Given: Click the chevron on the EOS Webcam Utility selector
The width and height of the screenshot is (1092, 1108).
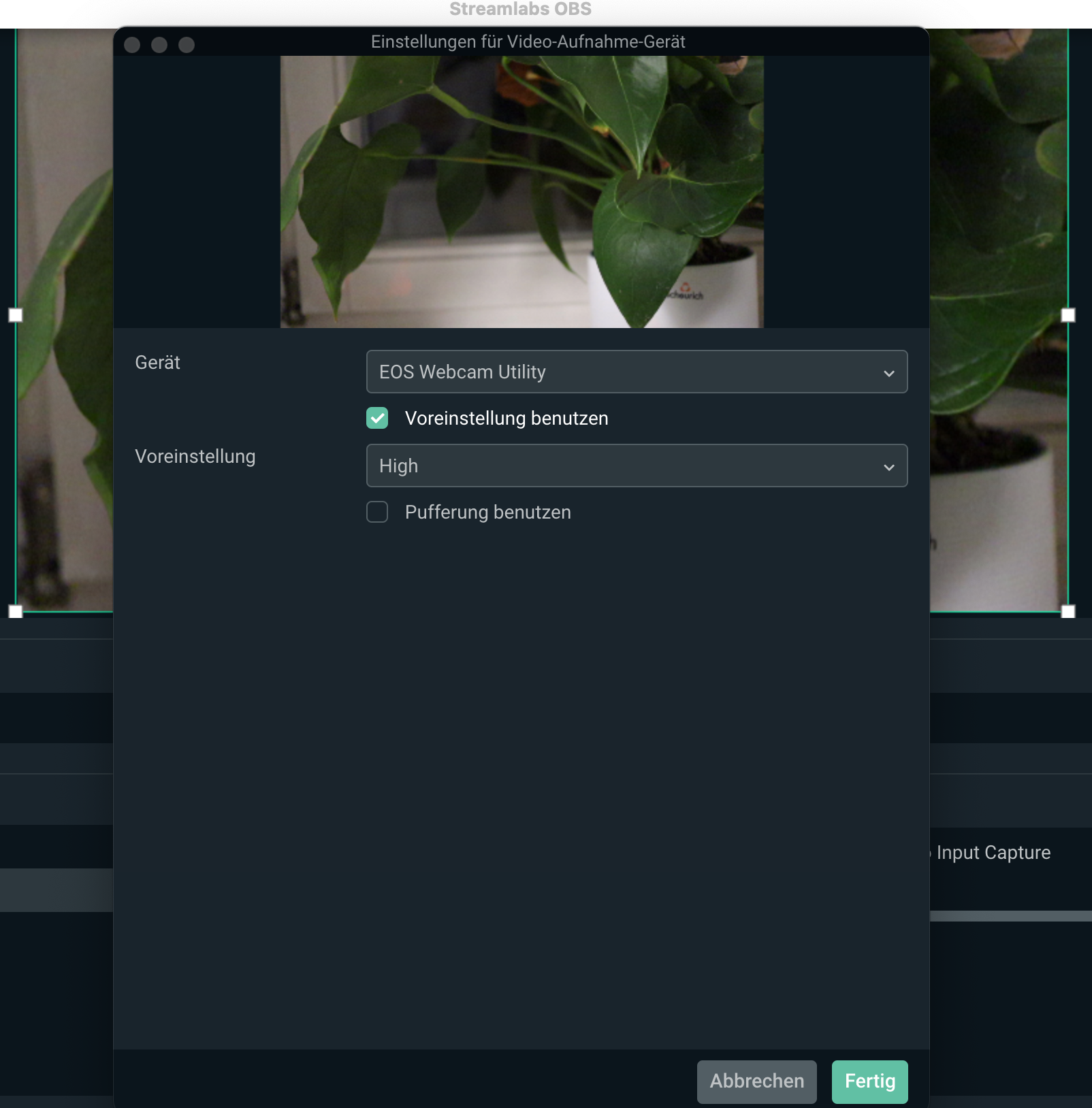Looking at the screenshot, I should (888, 372).
